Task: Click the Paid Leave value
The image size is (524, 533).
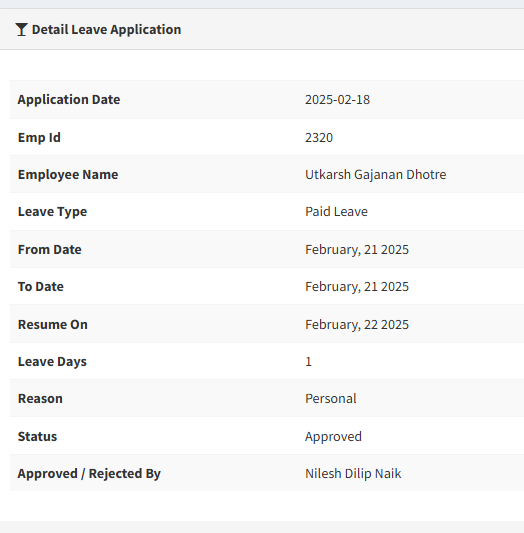Action: 336,211
